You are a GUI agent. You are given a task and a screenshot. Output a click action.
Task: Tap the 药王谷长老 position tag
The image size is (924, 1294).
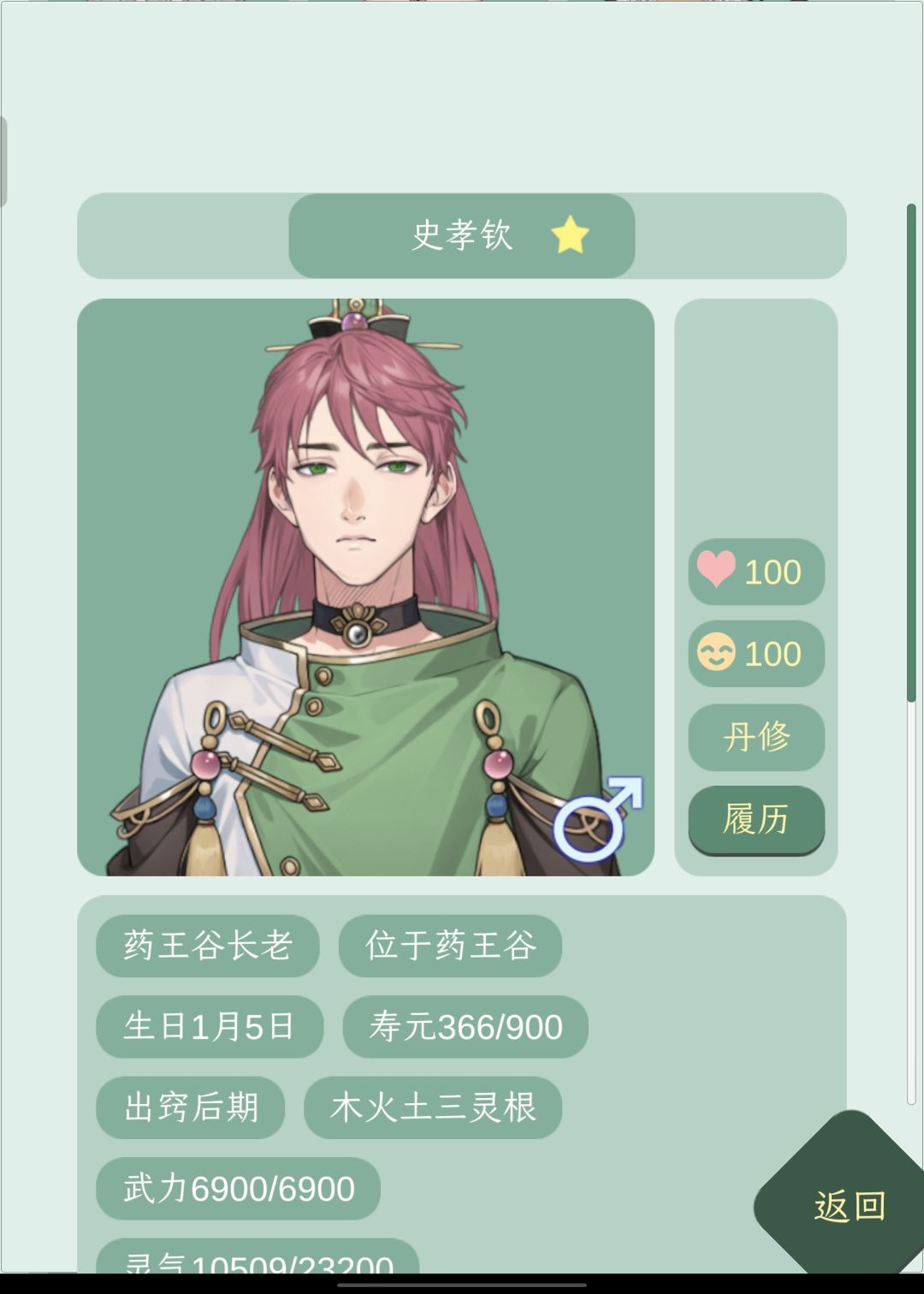(x=208, y=946)
